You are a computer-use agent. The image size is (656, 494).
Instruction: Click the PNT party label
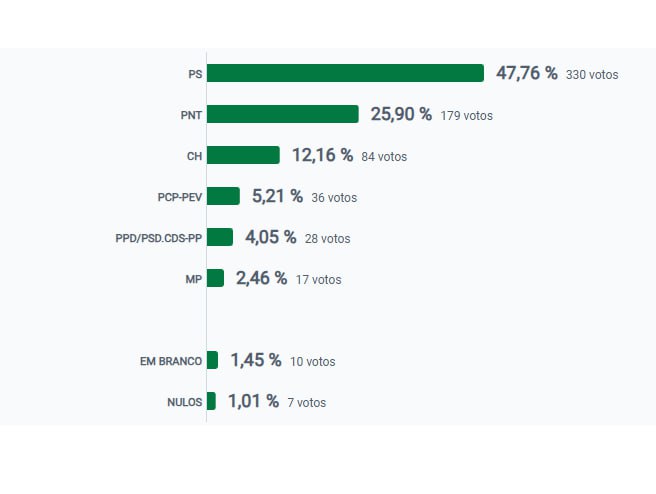click(191, 116)
